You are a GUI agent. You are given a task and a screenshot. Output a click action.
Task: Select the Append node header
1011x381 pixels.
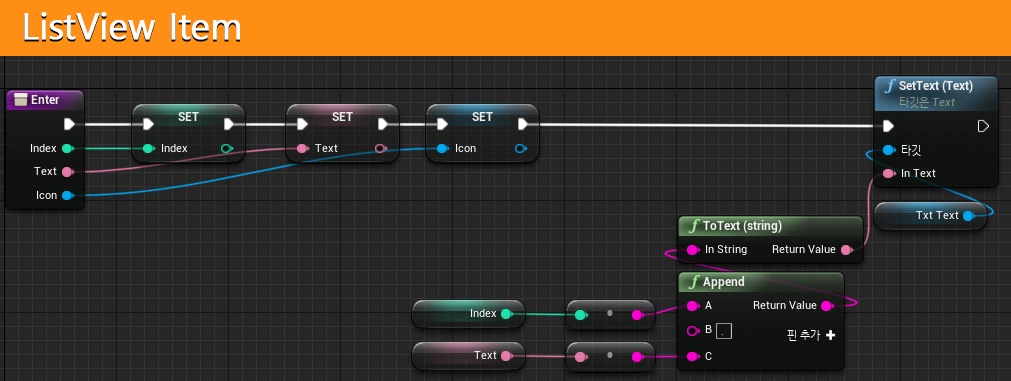pos(761,282)
